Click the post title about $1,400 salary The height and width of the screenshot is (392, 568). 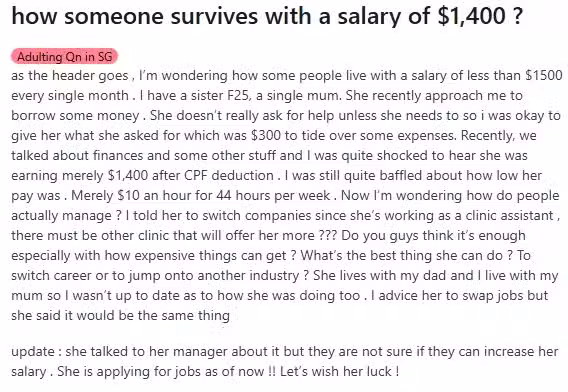[x=267, y=16]
